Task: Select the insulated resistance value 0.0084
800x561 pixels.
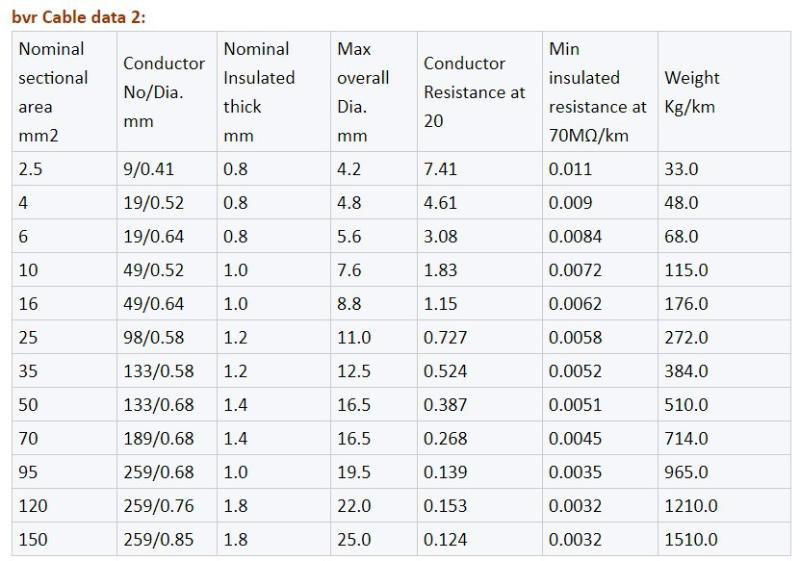Action: pos(575,236)
